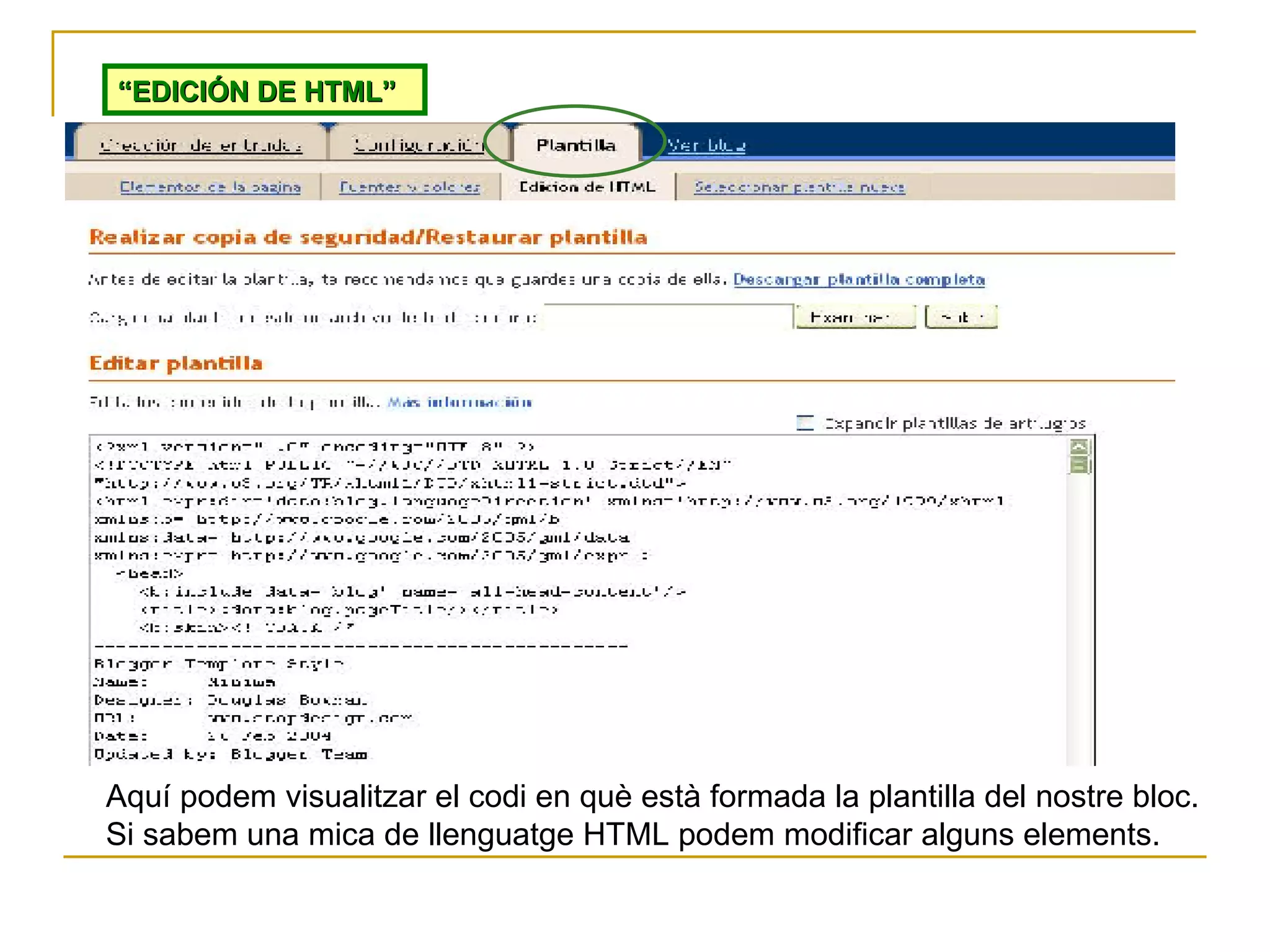Open Seleccionar plantilla nueva link
Screen dimensions: 1270x952
pos(799,187)
